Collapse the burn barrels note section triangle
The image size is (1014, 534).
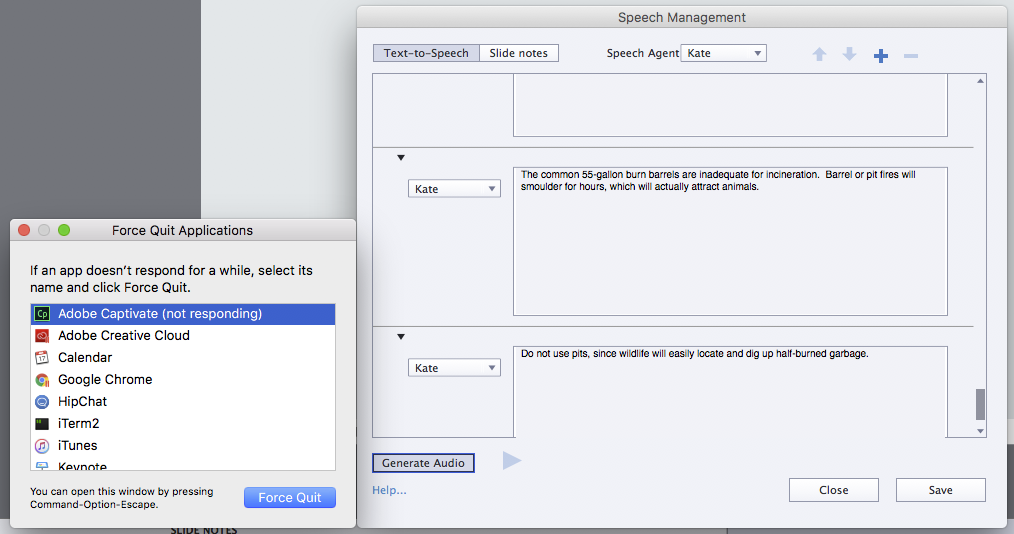[401, 158]
